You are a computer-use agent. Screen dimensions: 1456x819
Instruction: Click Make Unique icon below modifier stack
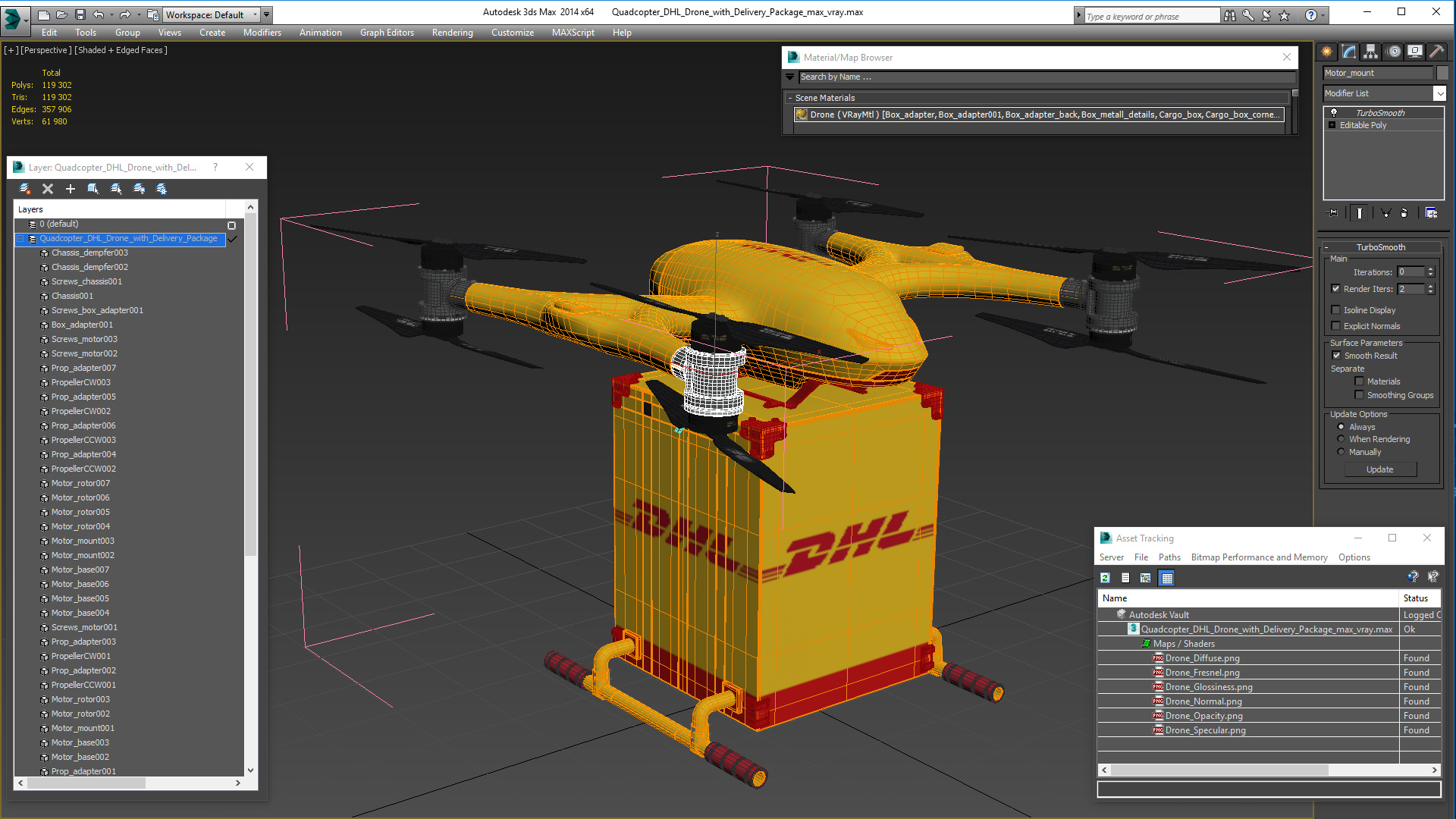[1385, 213]
